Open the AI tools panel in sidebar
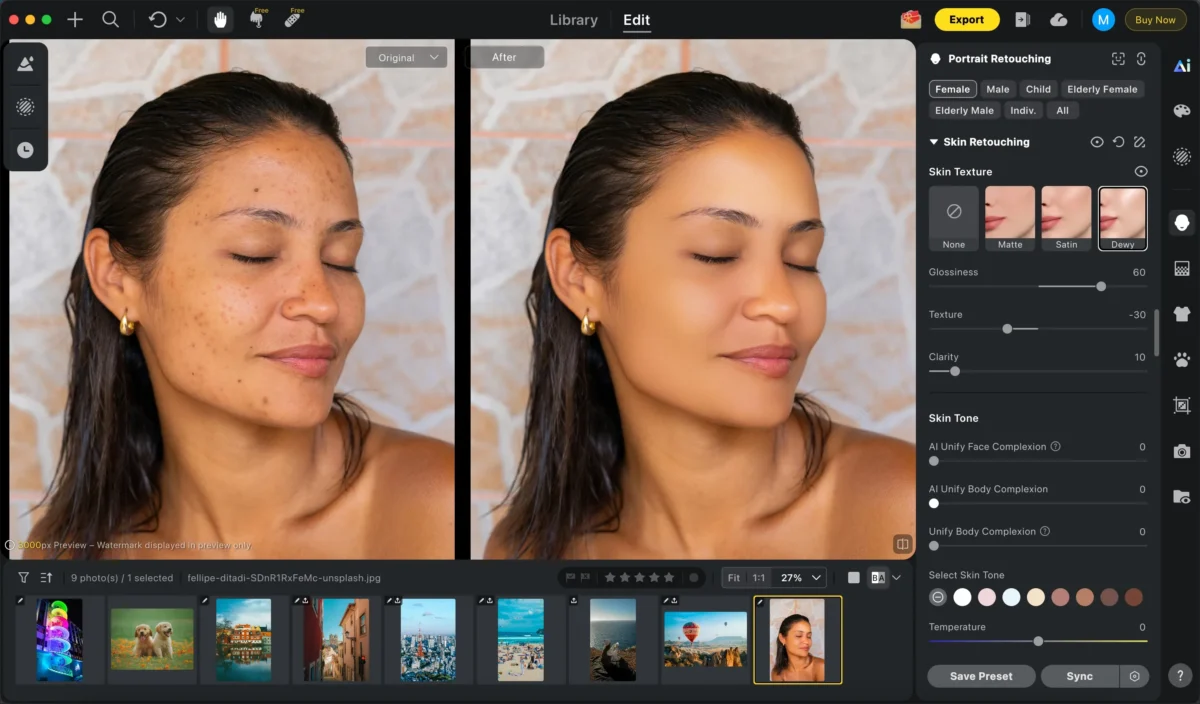 click(x=1182, y=66)
